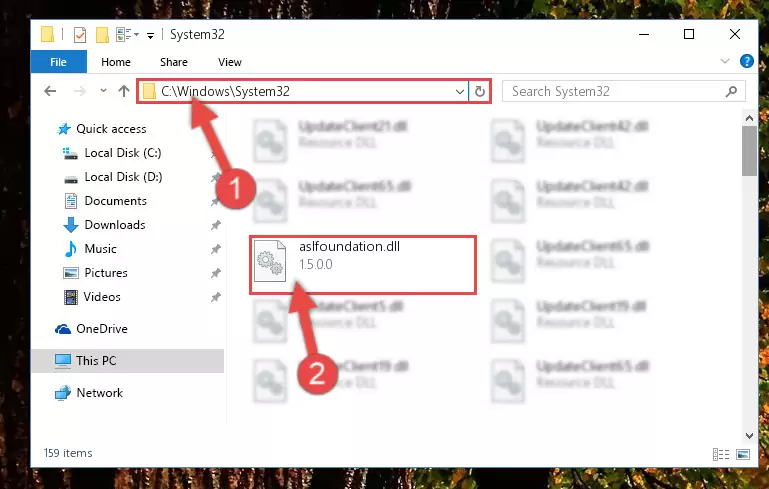Click the scroll up arrow in file list
This screenshot has height=489, width=769.
pos(749,118)
